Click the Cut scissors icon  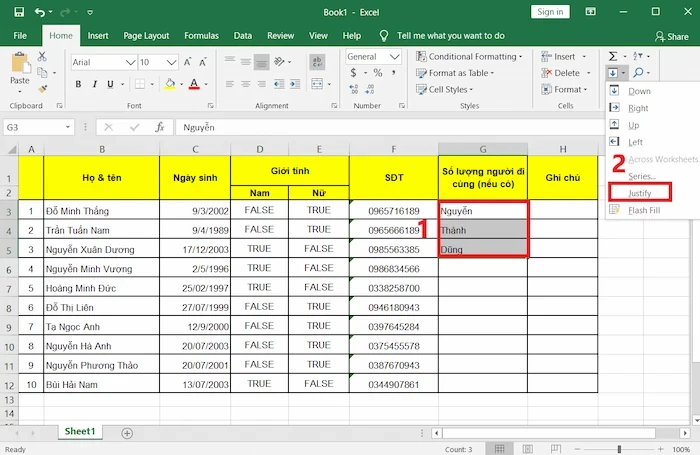(x=42, y=56)
